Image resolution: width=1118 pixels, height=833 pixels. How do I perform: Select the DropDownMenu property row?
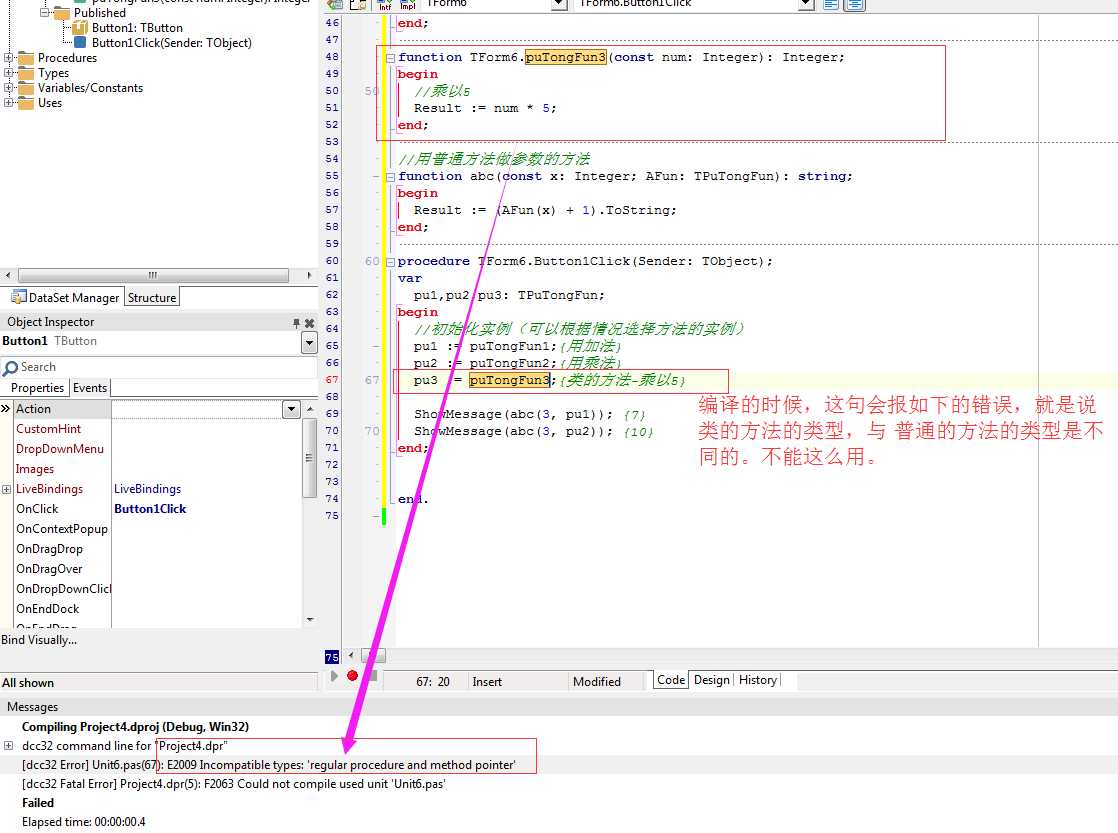[158, 449]
